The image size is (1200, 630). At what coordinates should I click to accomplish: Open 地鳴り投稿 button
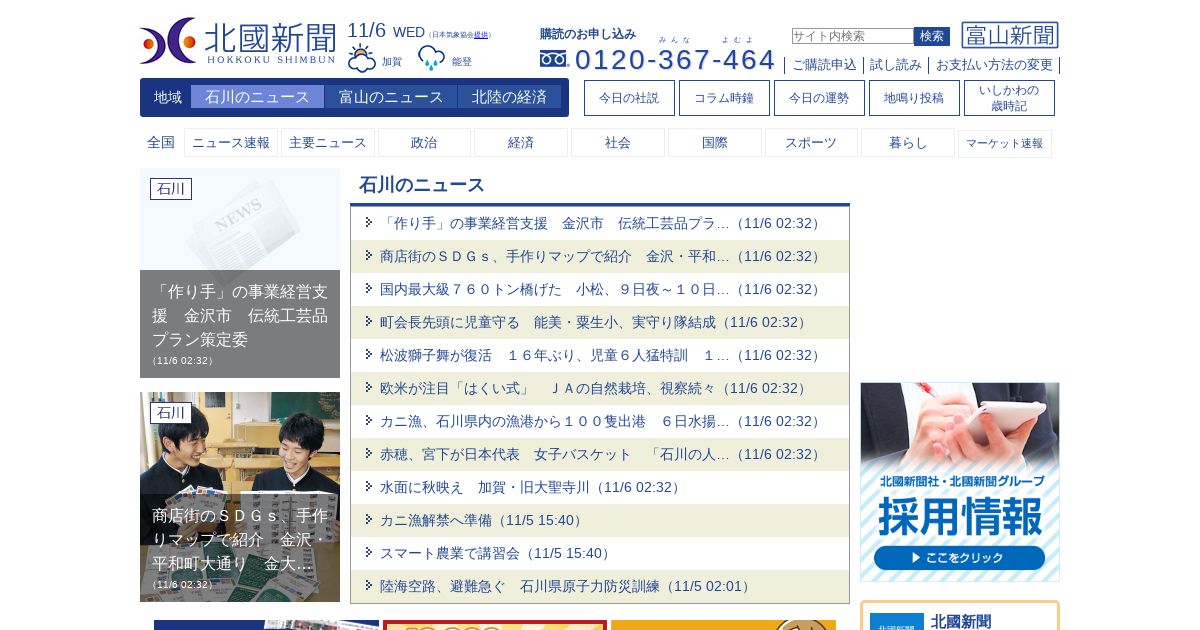click(914, 98)
